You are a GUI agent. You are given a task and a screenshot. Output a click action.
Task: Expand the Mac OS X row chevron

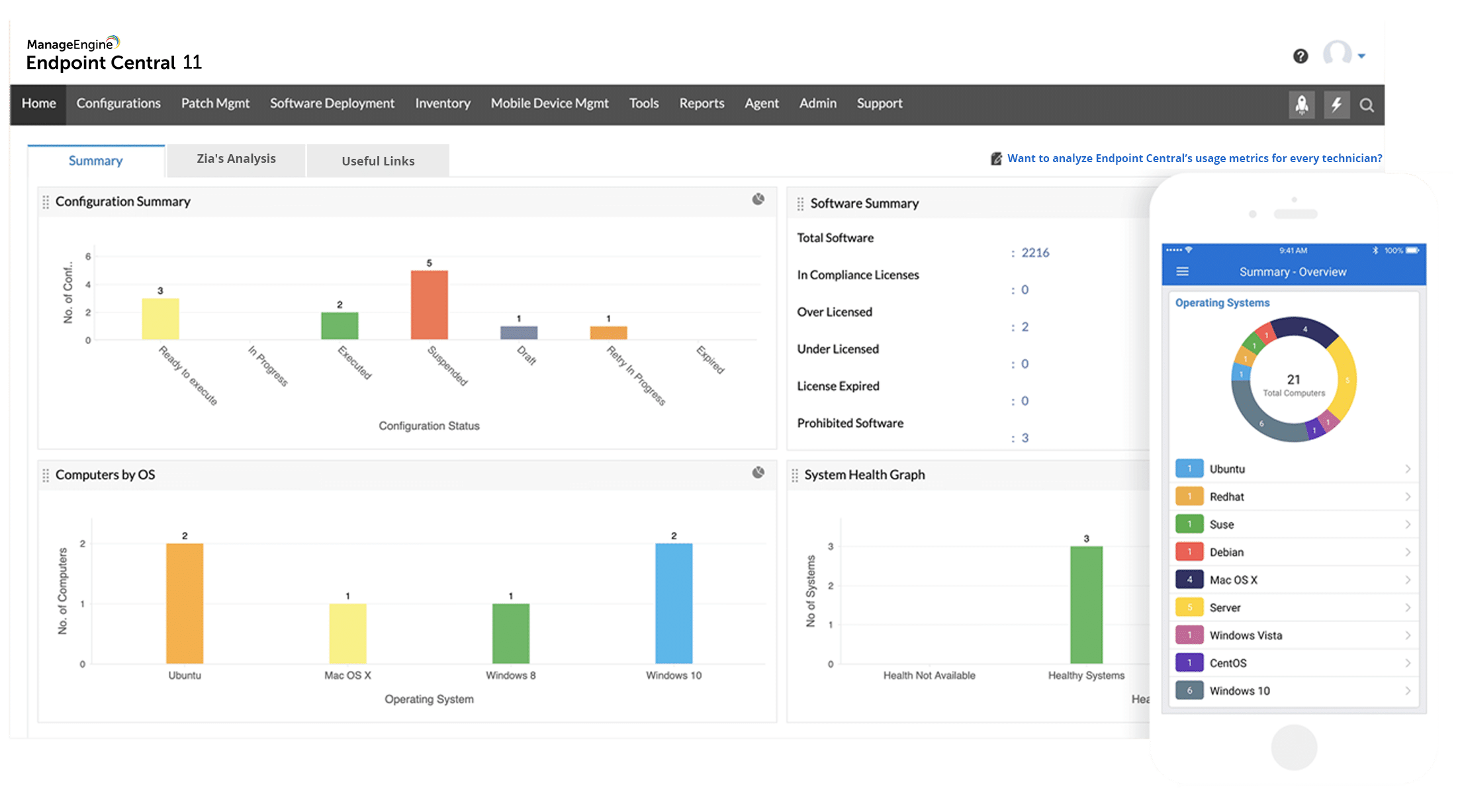[1408, 580]
